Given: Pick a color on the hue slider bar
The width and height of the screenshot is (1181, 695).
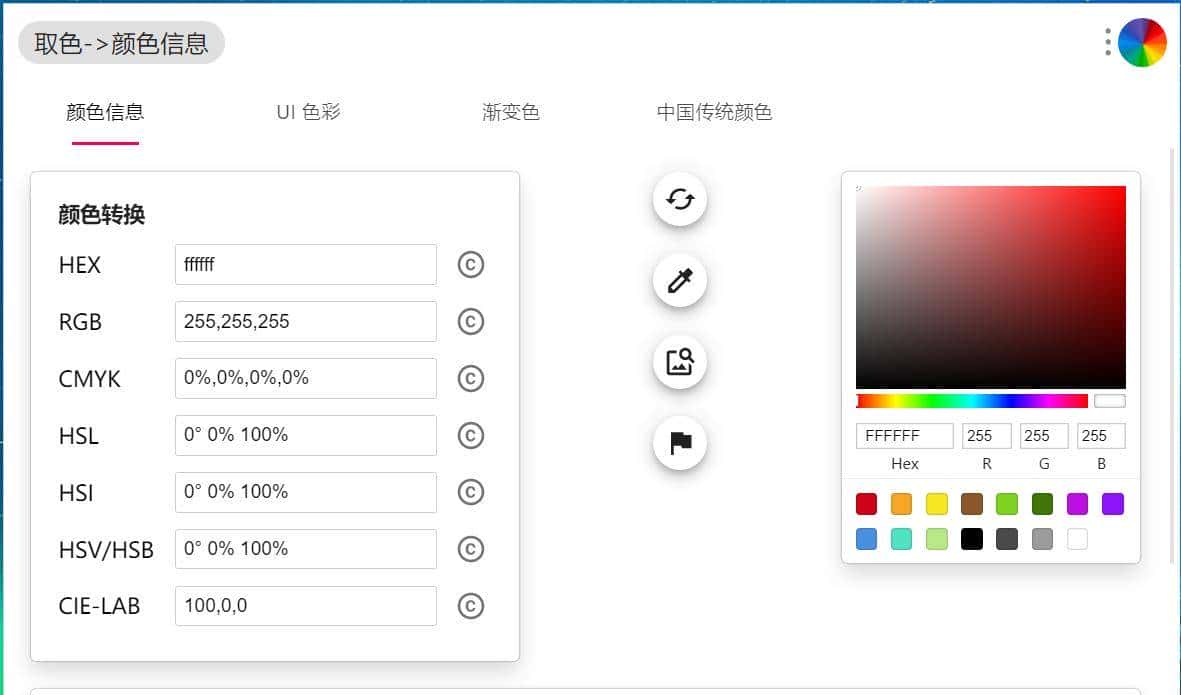Looking at the screenshot, I should coord(970,400).
